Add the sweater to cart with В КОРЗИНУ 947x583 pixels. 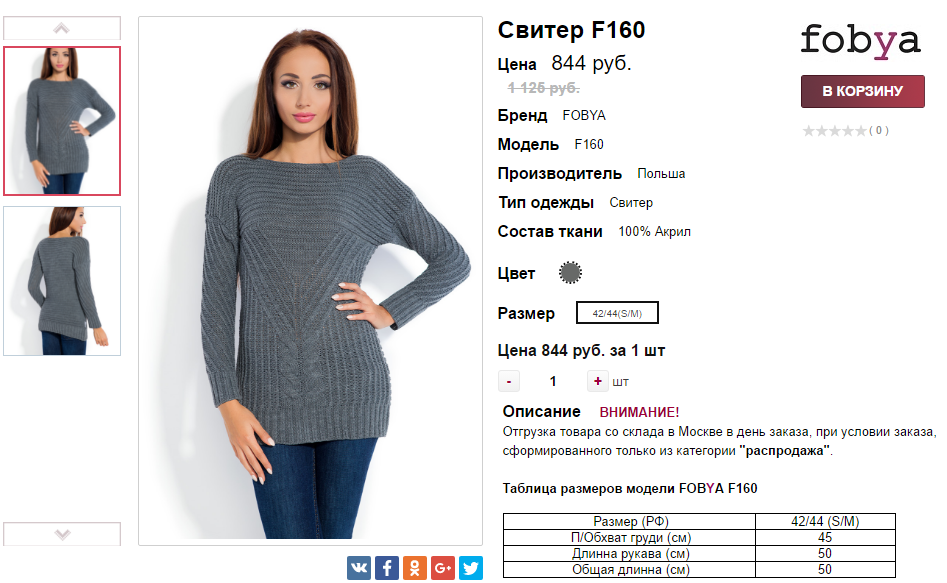862,91
